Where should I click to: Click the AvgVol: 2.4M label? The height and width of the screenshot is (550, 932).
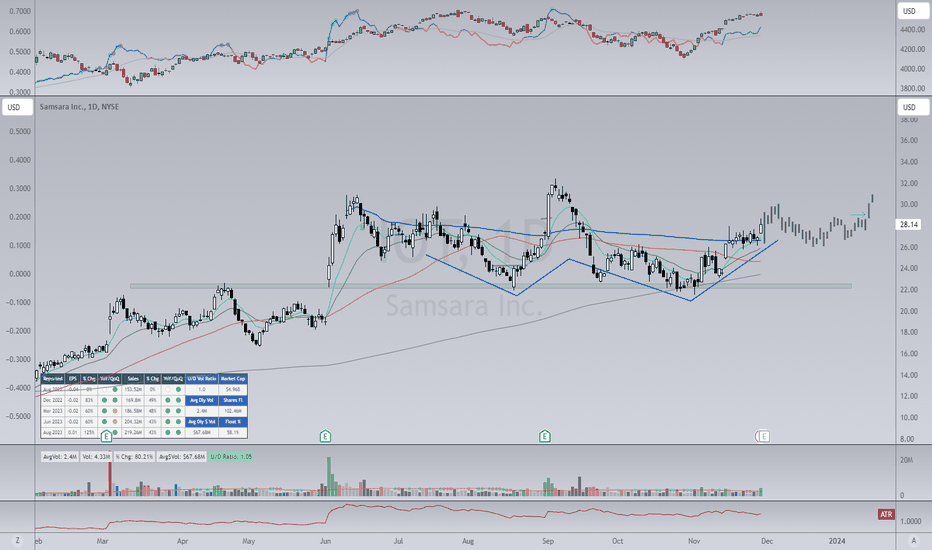point(59,457)
